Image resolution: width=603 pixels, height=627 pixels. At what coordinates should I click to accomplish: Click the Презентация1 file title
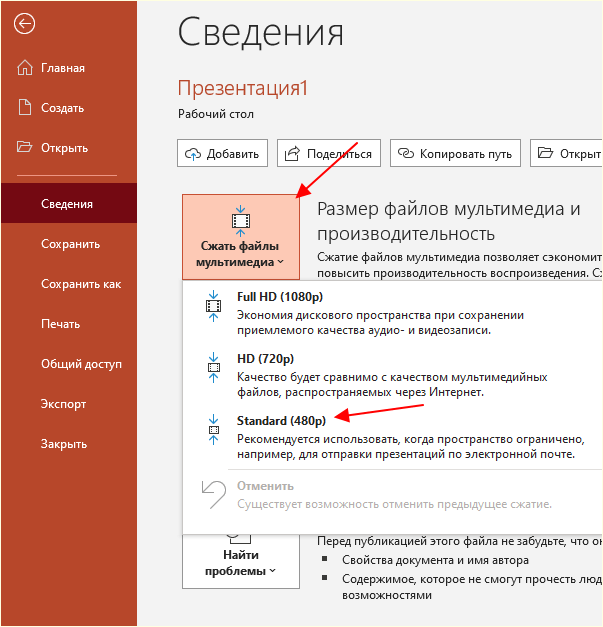[x=243, y=88]
